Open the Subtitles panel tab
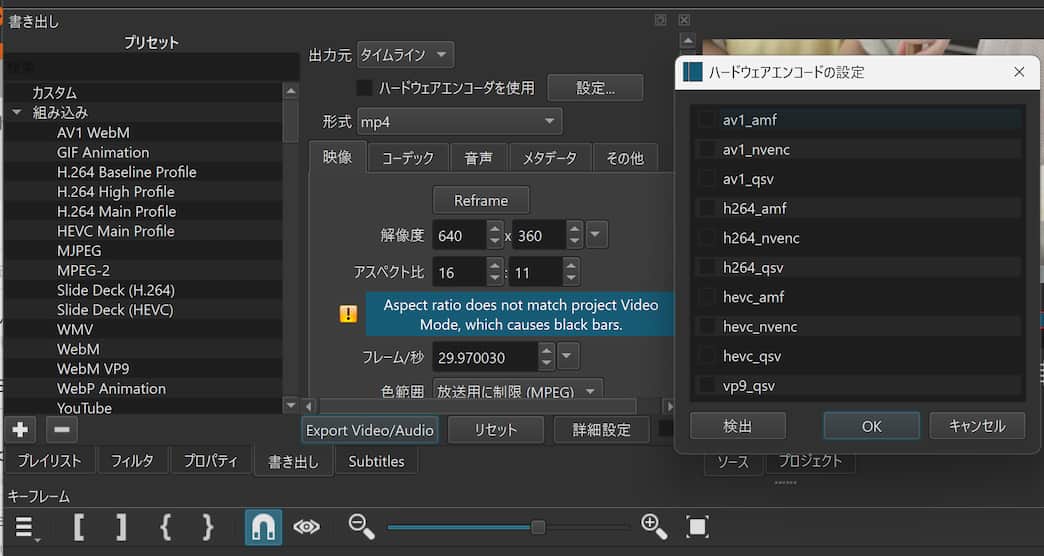This screenshot has height=556, width=1044. coord(376,461)
